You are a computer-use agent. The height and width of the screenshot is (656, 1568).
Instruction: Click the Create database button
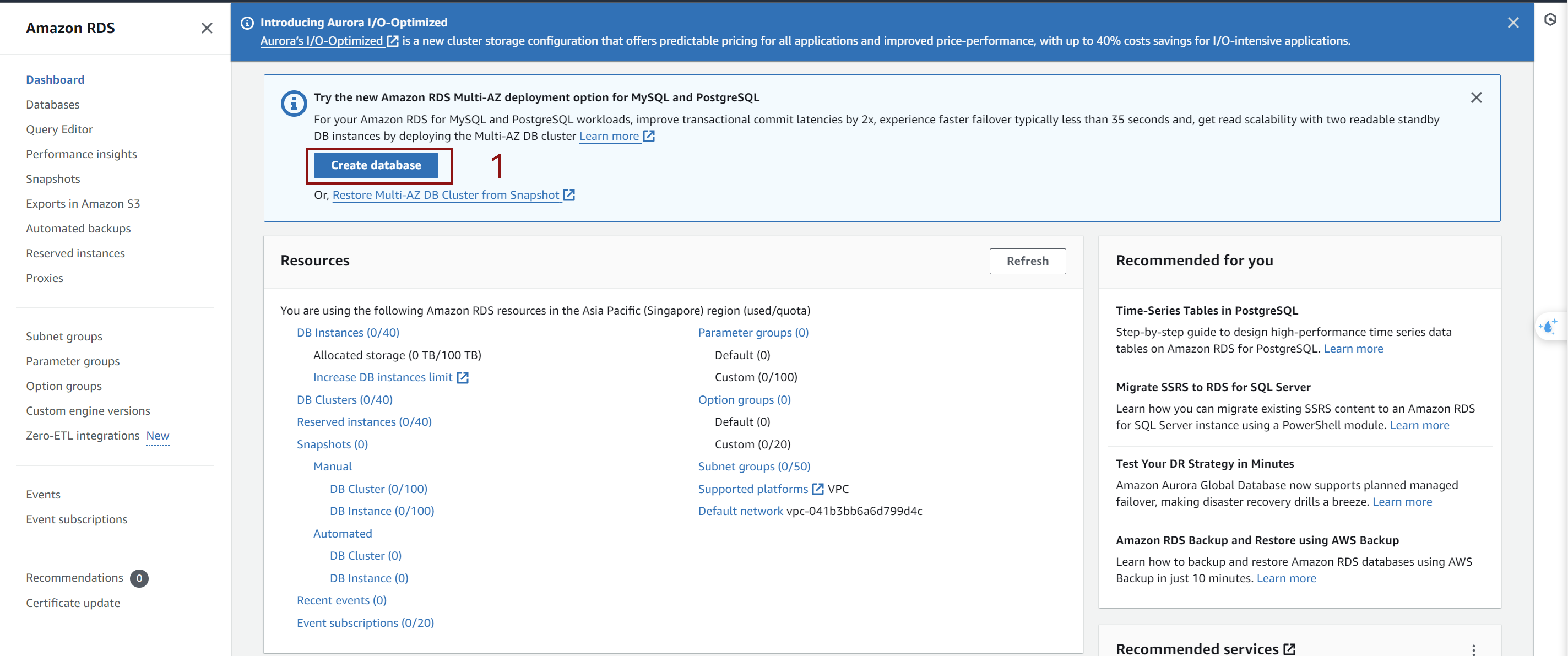click(376, 165)
